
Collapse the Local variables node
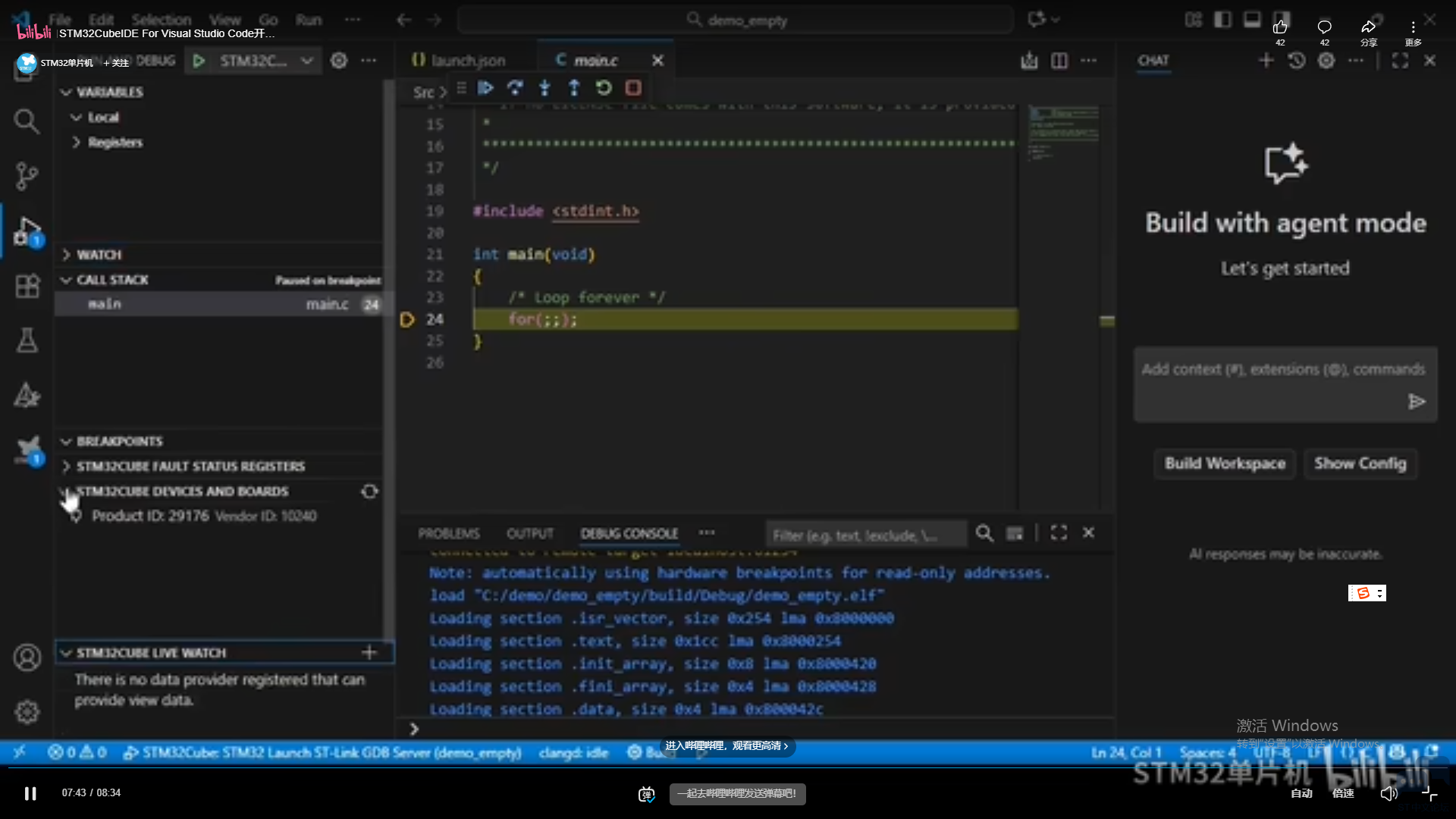click(76, 118)
